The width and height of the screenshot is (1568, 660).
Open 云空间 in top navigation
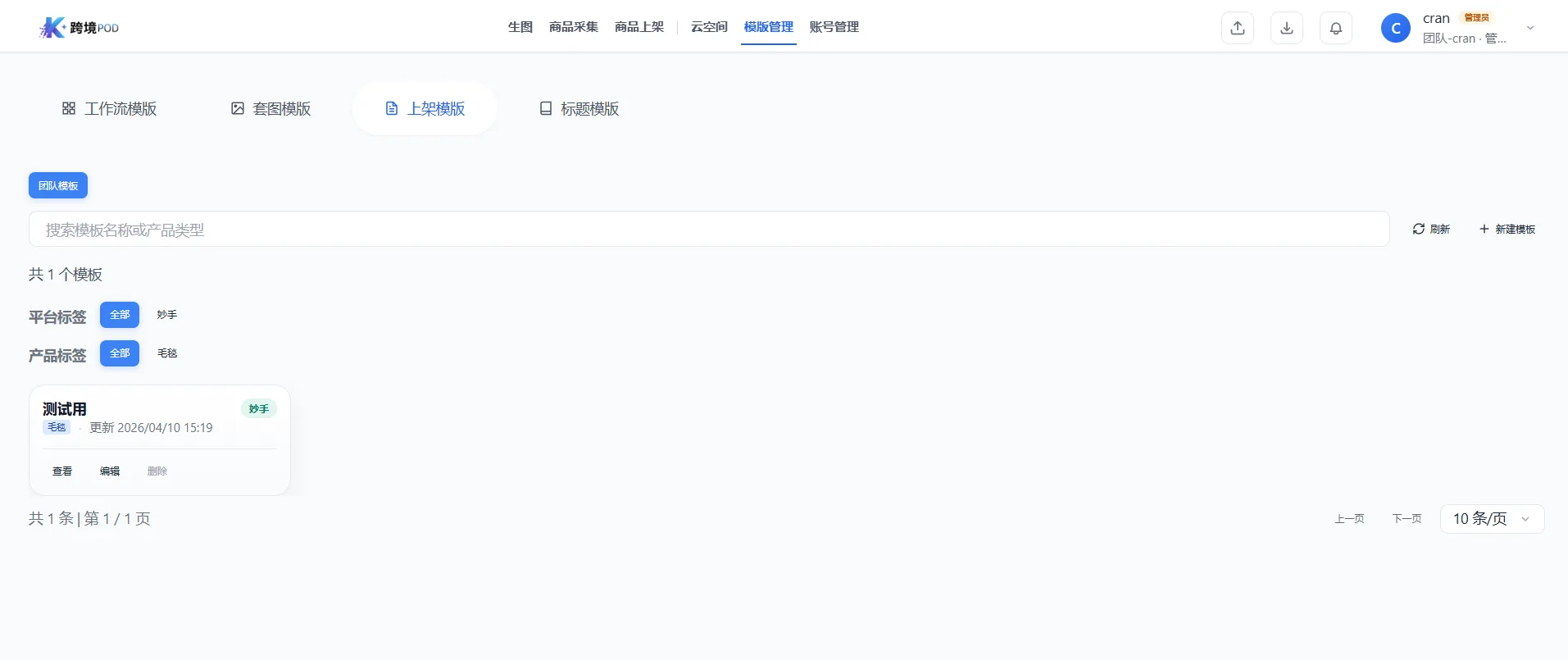tap(709, 27)
